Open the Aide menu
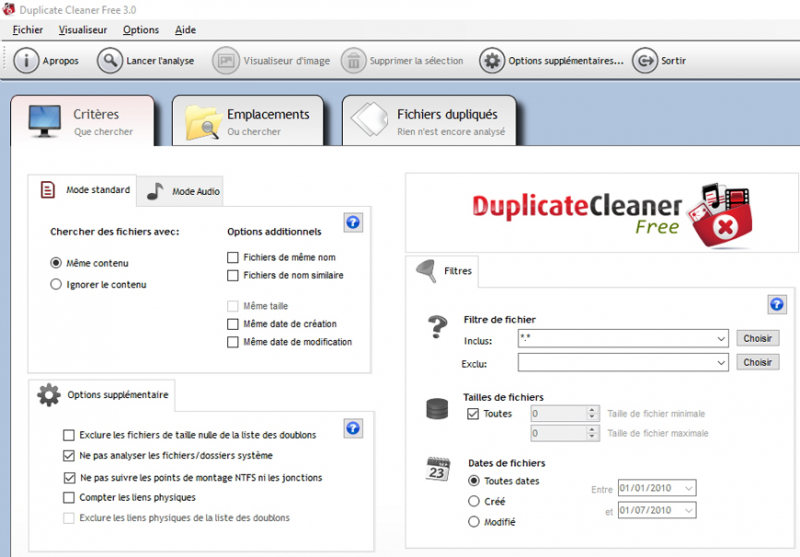 coord(185,30)
